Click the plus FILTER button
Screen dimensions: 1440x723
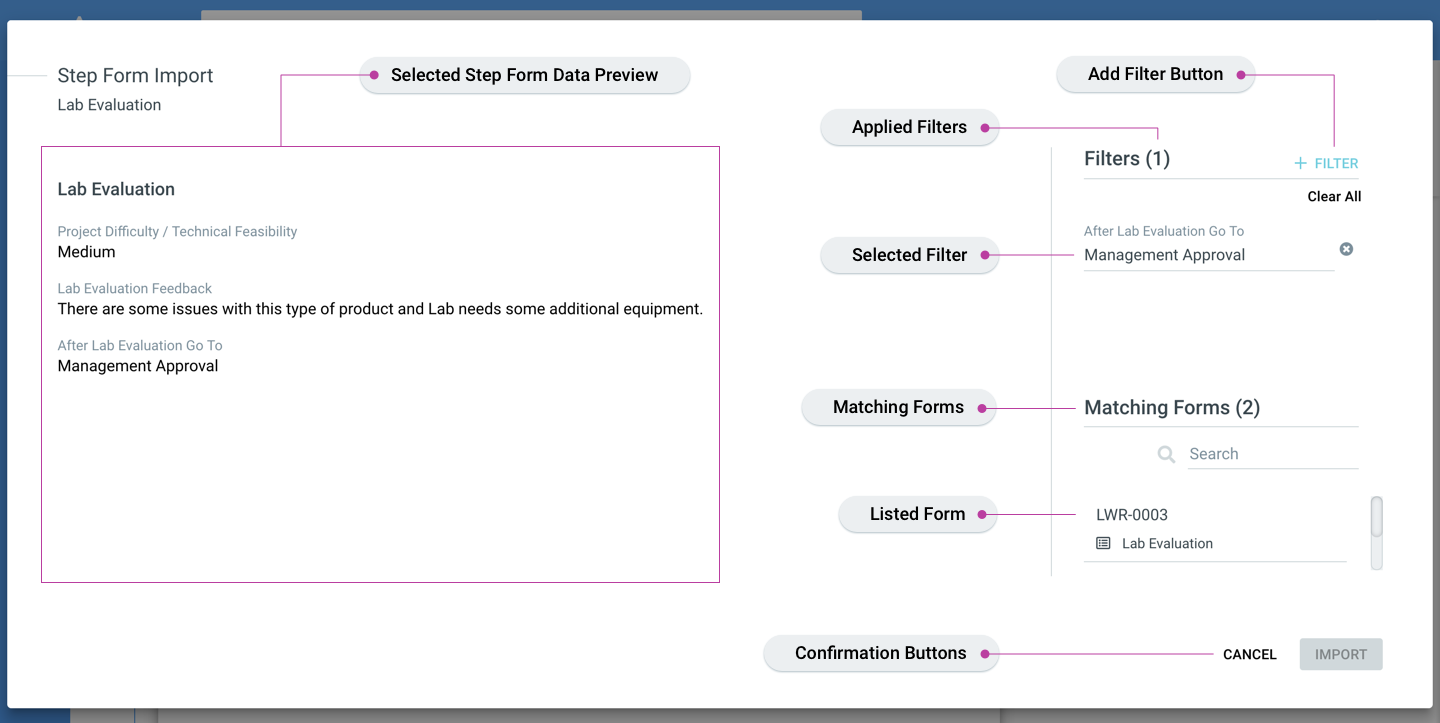tap(1326, 163)
